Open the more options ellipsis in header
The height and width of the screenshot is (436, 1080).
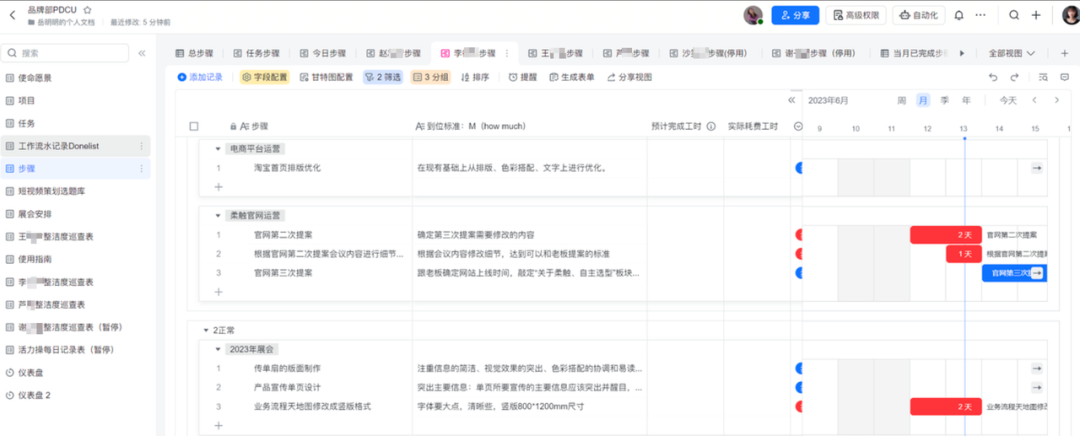(x=981, y=15)
